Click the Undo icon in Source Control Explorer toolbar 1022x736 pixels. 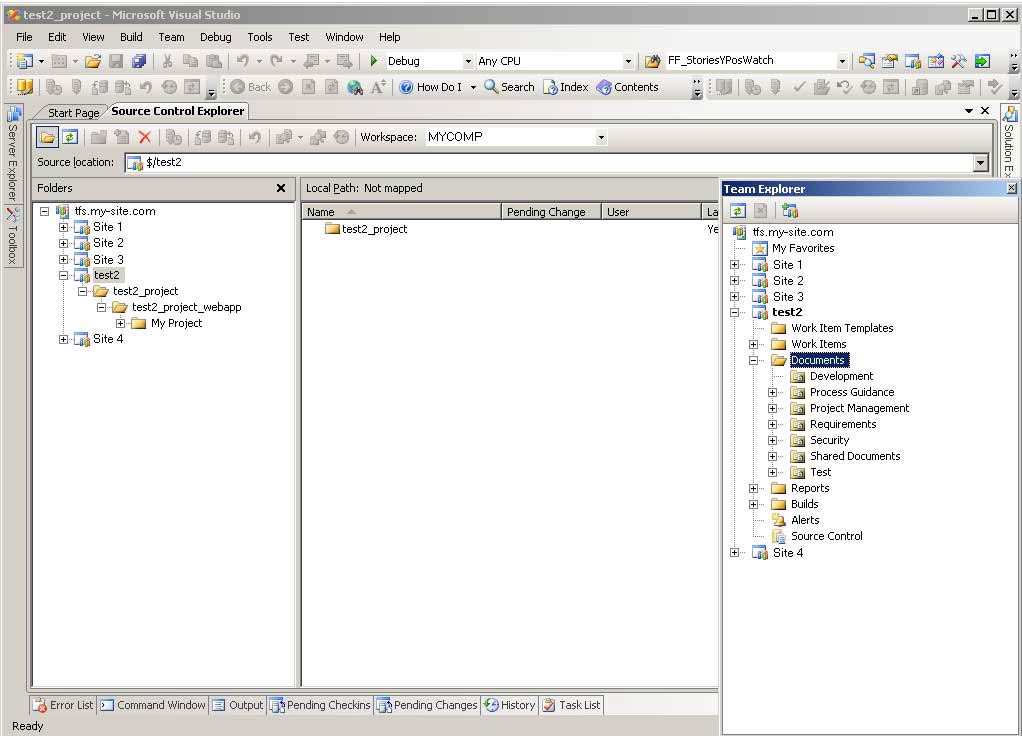pos(254,137)
